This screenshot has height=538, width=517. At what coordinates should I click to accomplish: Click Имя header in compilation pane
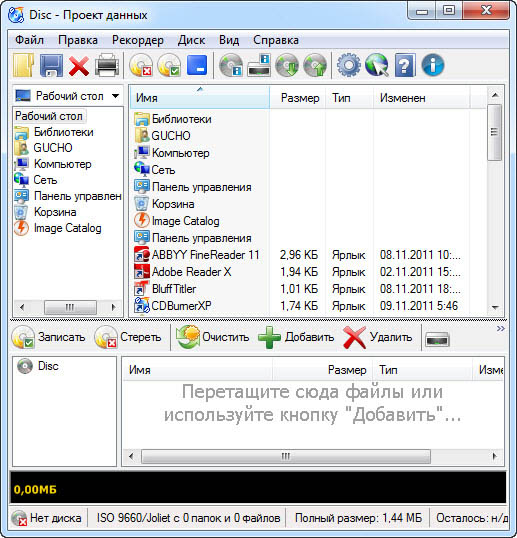198,370
